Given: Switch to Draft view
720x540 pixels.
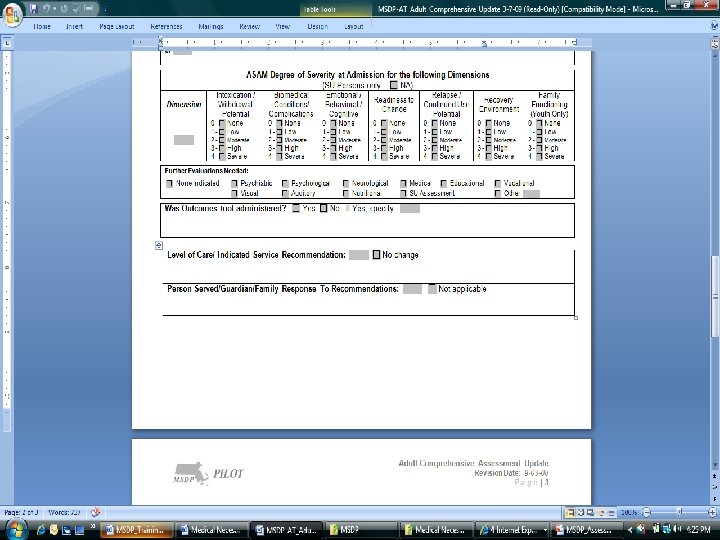Looking at the screenshot, I should pyautogui.click(x=611, y=512).
